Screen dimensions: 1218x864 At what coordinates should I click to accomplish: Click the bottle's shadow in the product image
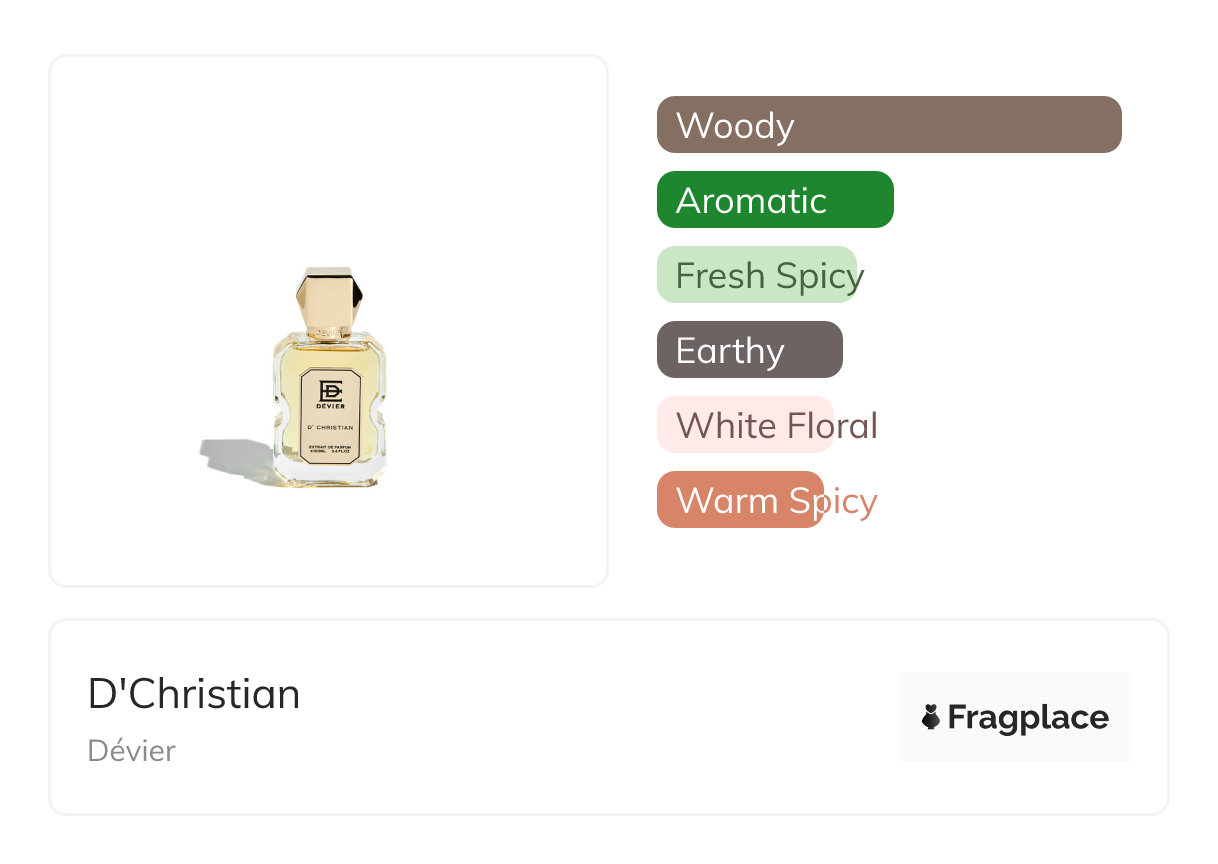click(x=235, y=457)
